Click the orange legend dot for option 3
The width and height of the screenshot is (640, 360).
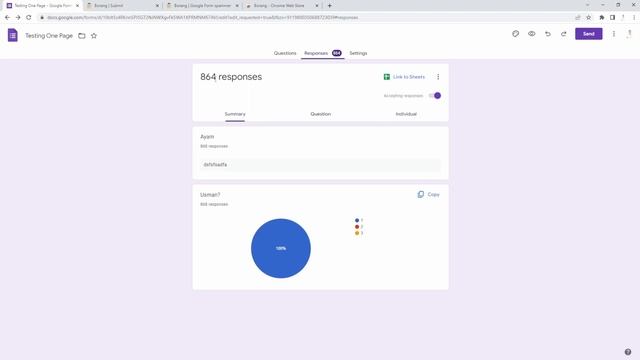(x=357, y=233)
